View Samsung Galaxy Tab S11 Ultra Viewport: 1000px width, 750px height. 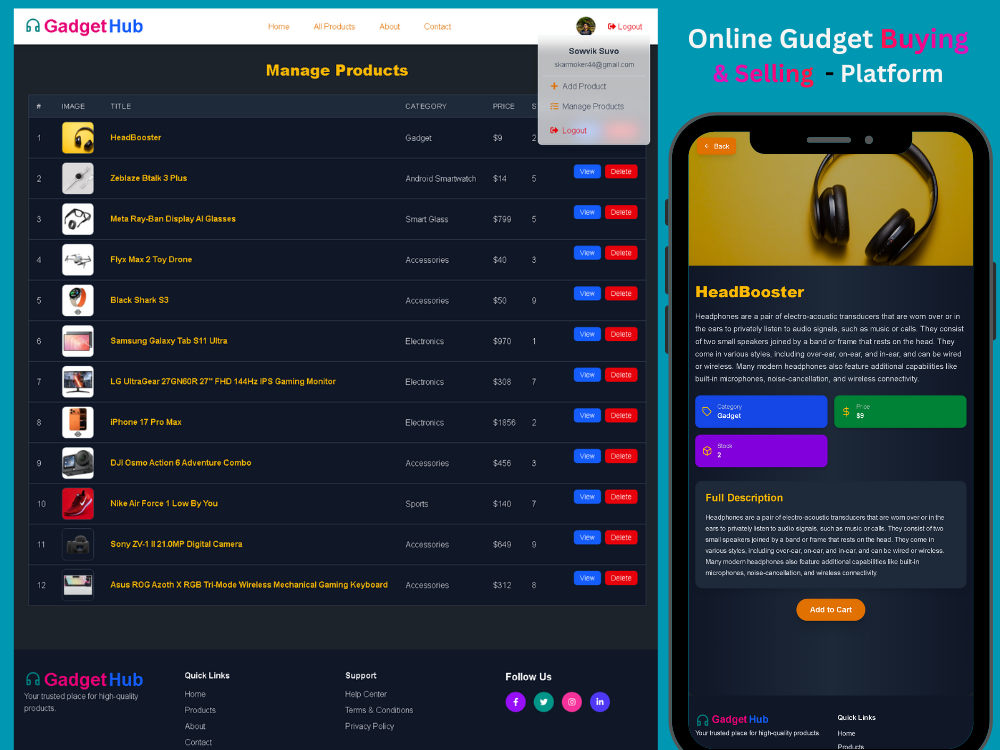(x=587, y=334)
